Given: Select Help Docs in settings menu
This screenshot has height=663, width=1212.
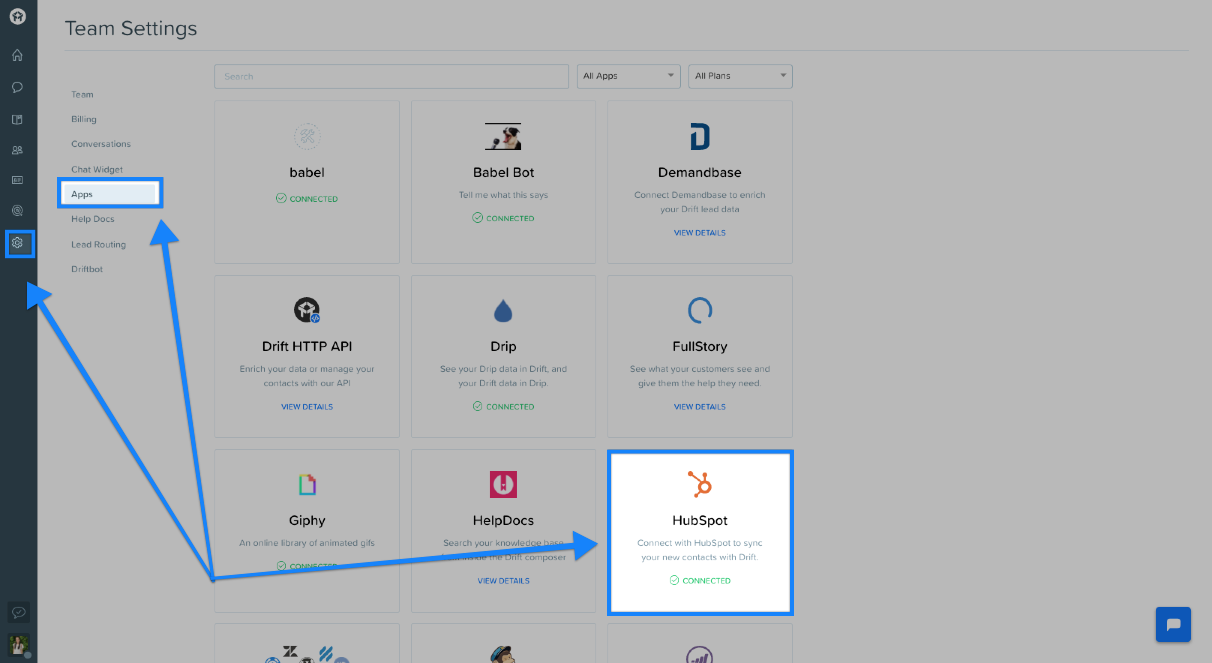Looking at the screenshot, I should [93, 219].
